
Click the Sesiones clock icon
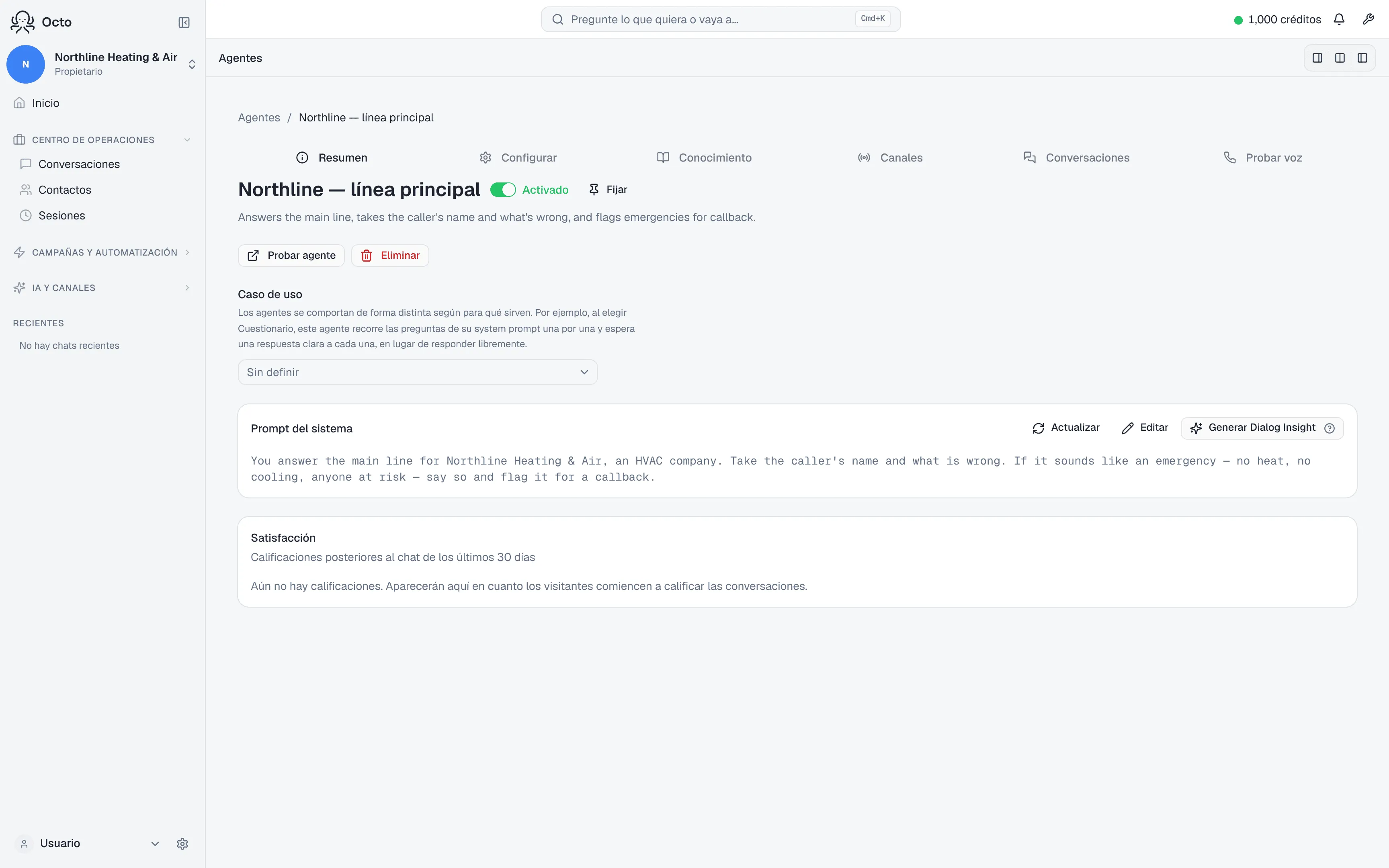point(25,216)
